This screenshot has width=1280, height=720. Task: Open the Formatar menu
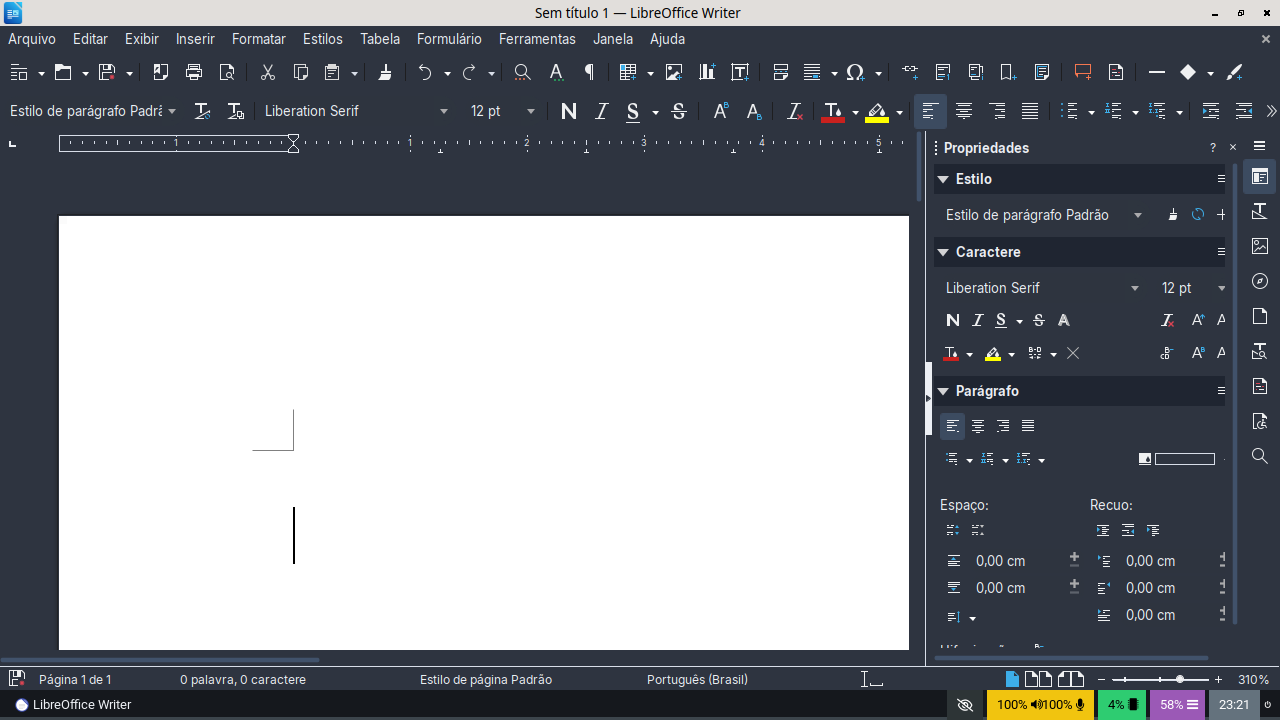[258, 39]
